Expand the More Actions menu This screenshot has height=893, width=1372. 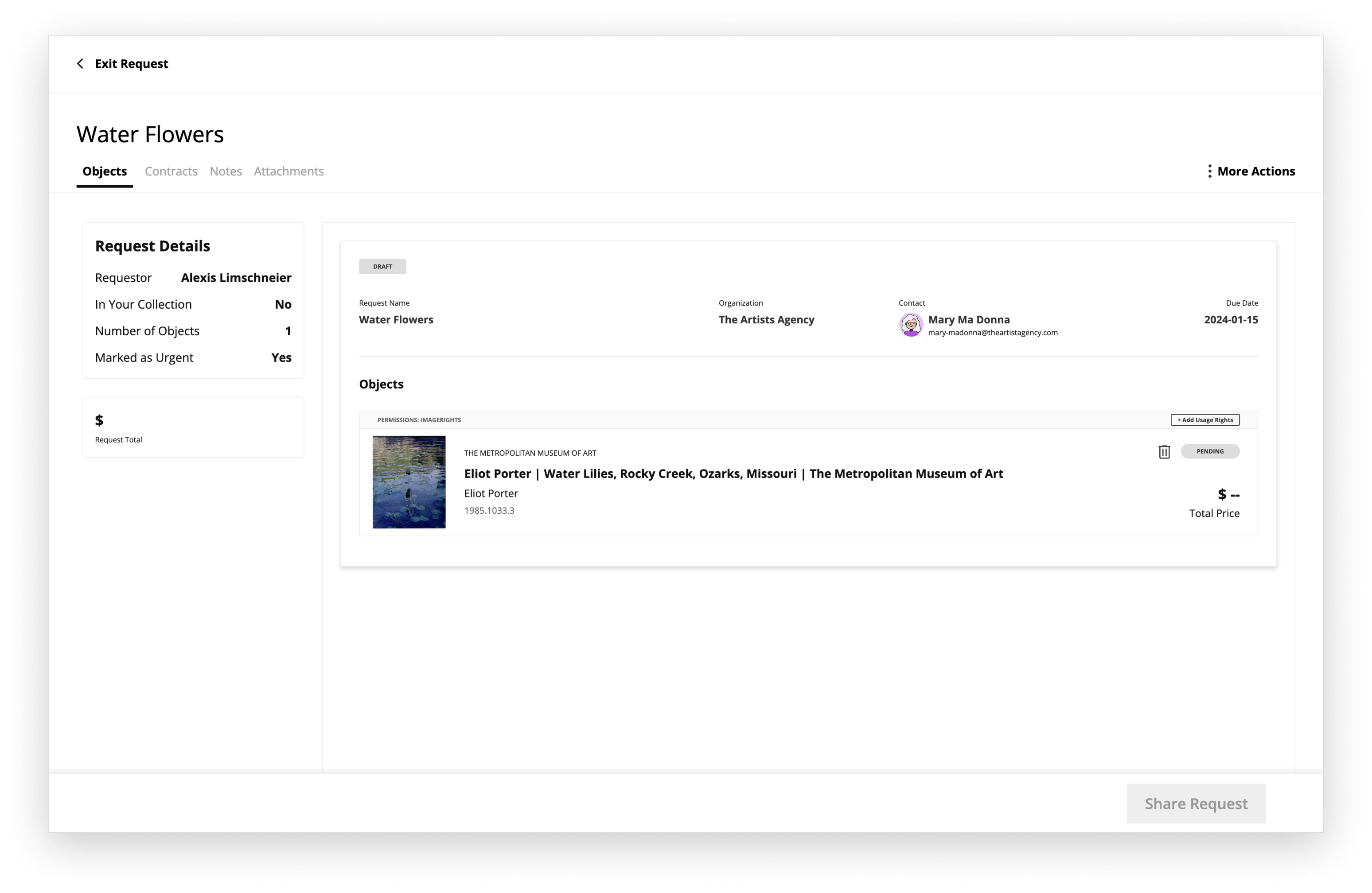click(x=1255, y=171)
